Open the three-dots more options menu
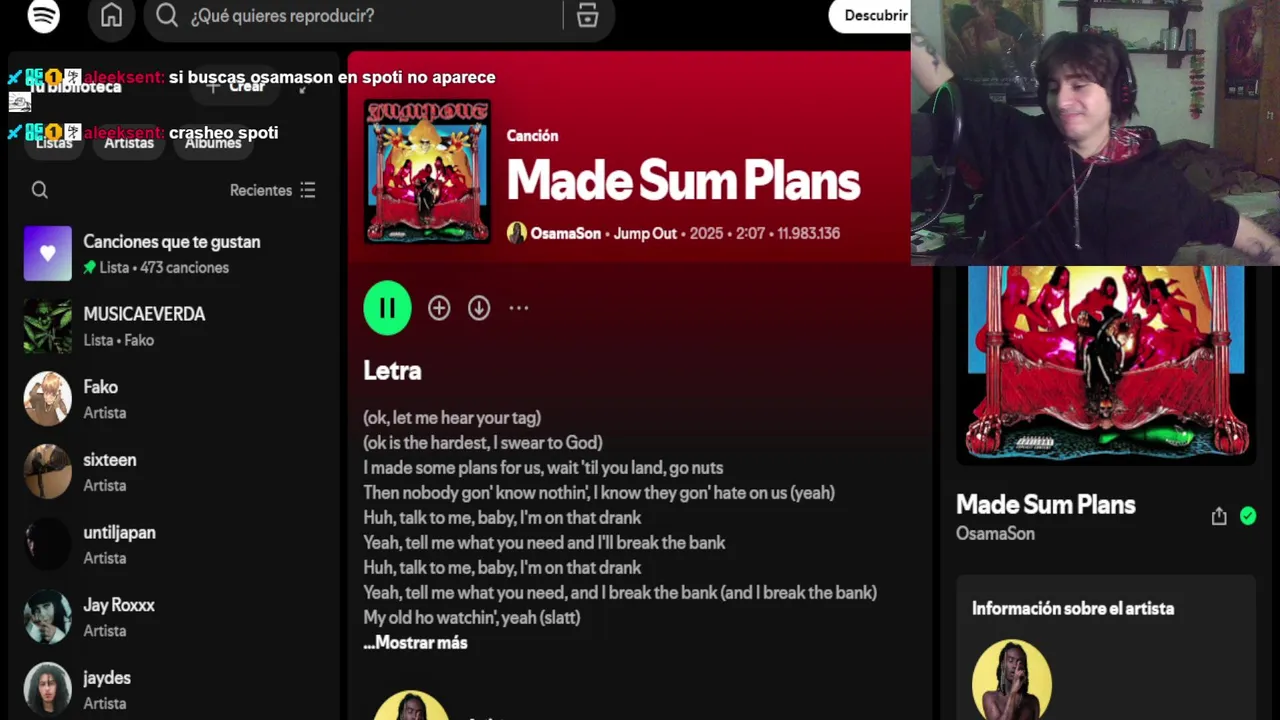The height and width of the screenshot is (720, 1280). tap(518, 308)
